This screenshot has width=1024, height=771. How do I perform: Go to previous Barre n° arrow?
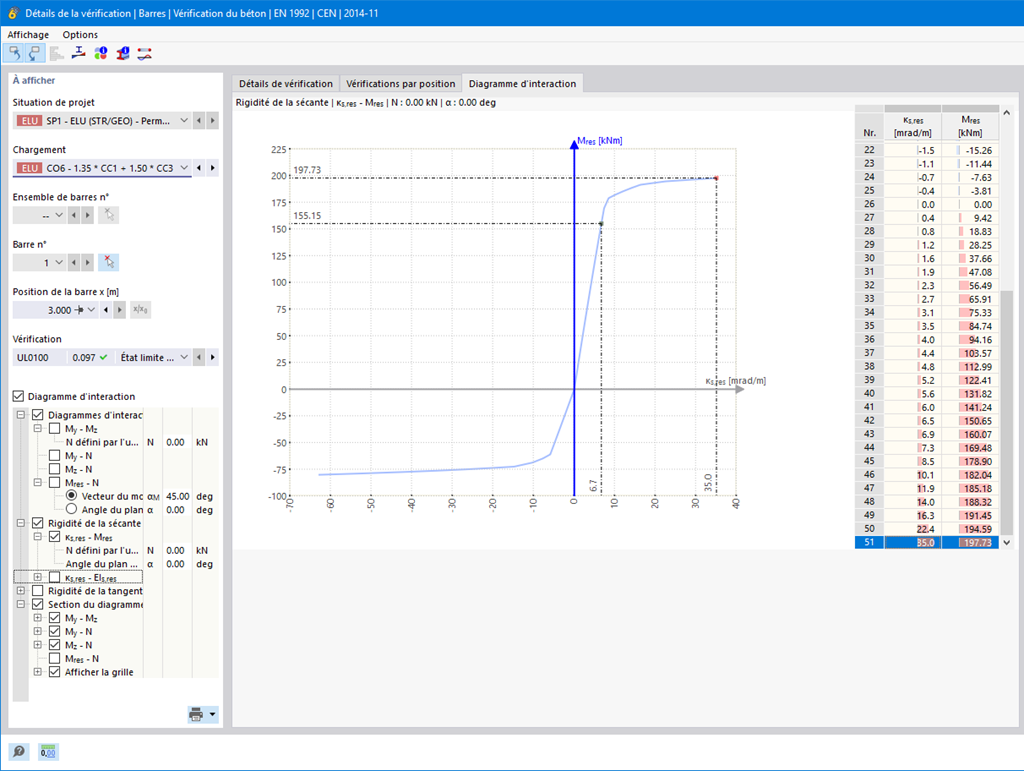[x=74, y=262]
